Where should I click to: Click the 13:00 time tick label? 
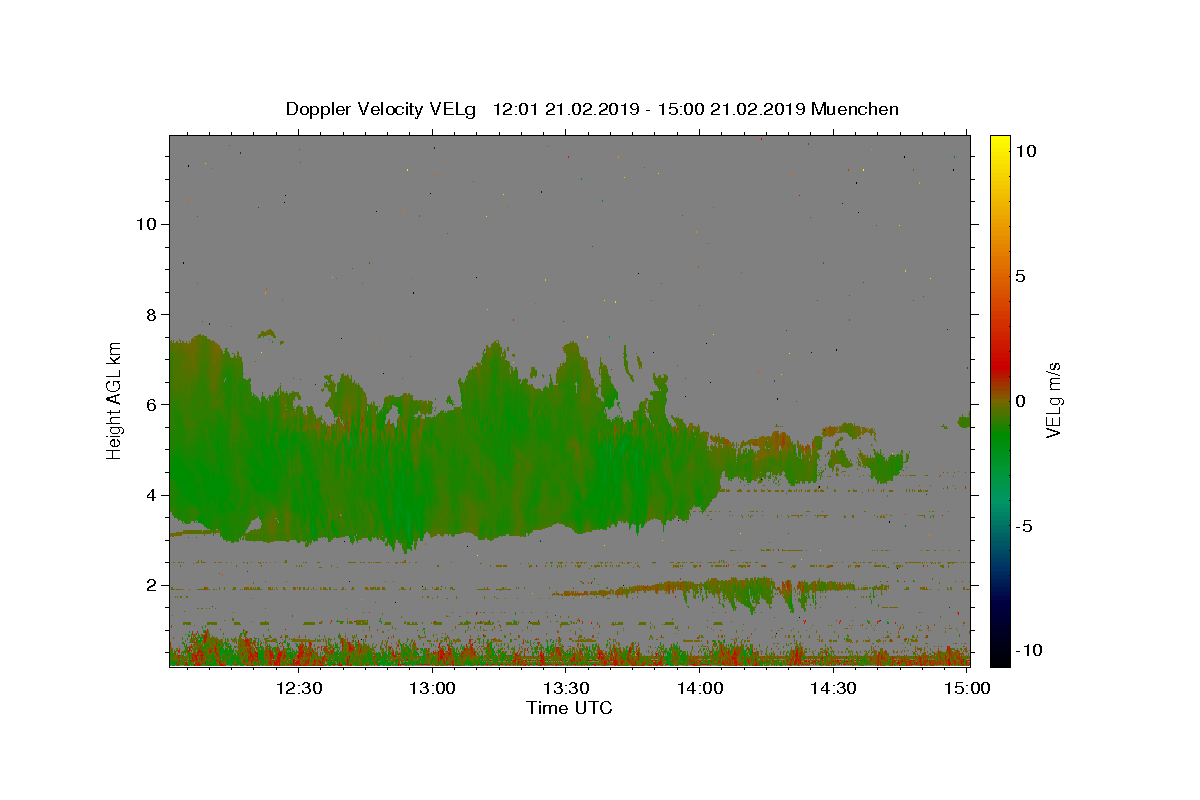click(433, 688)
